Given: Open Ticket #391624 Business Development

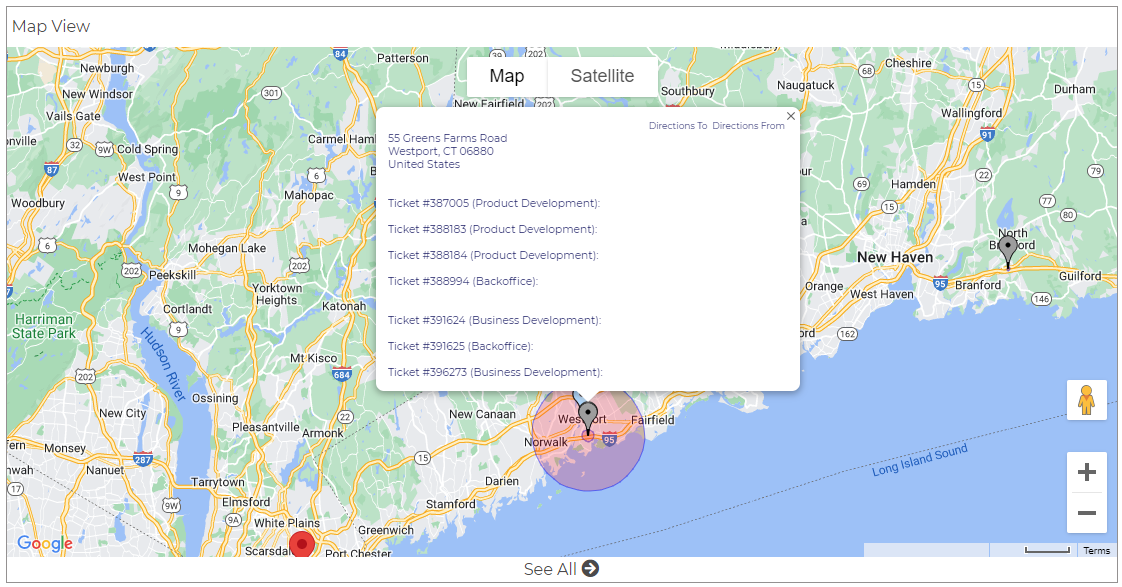Looking at the screenshot, I should coord(494,320).
